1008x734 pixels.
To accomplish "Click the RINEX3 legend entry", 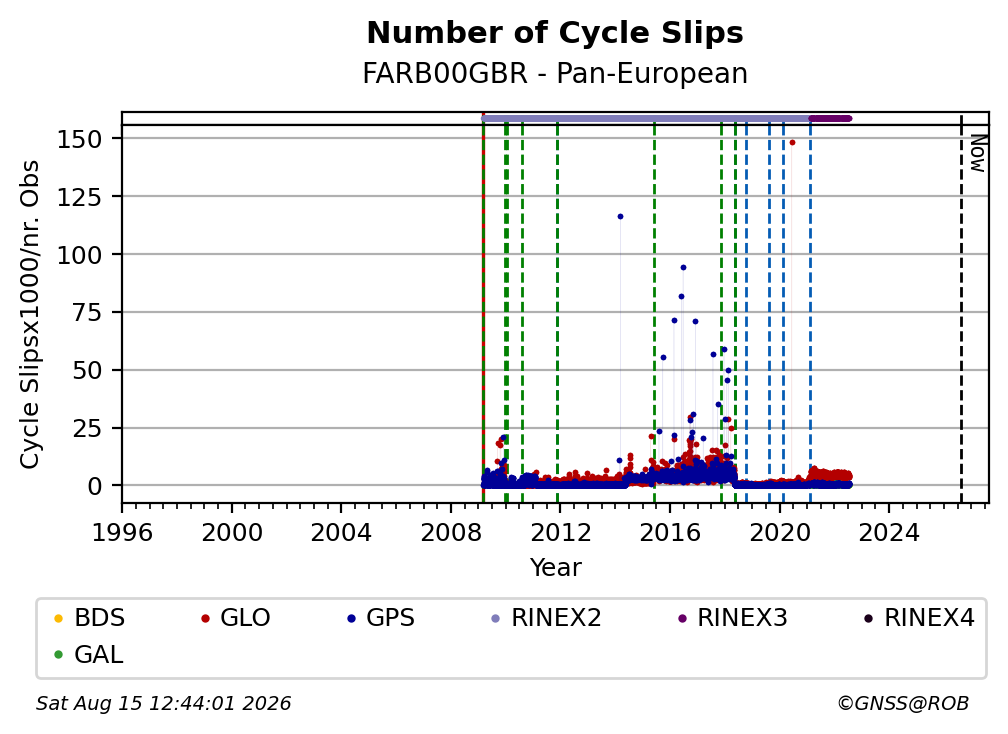I will 733,618.
